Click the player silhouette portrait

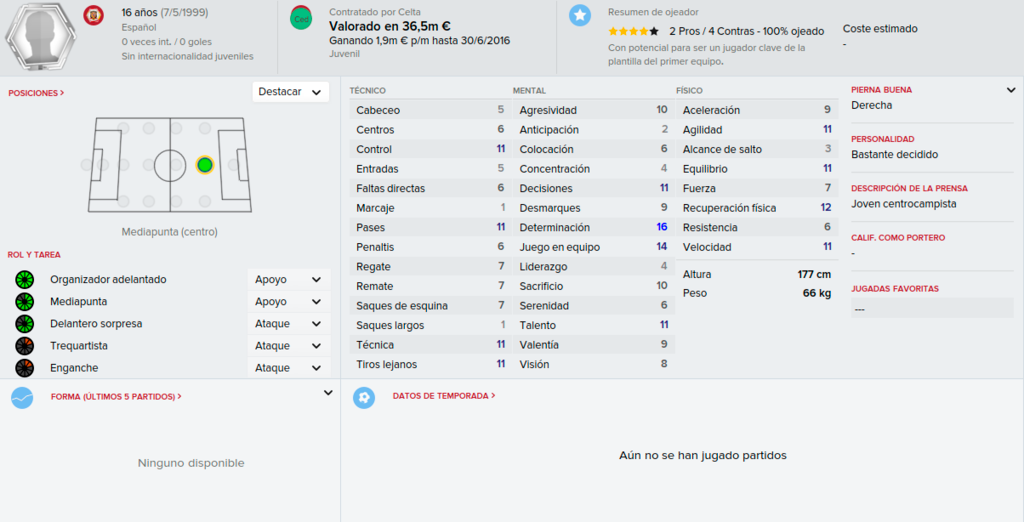point(40,37)
